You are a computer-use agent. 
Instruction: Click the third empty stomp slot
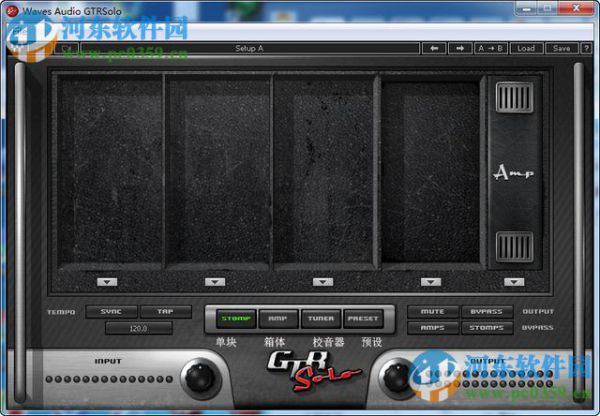(x=324, y=171)
